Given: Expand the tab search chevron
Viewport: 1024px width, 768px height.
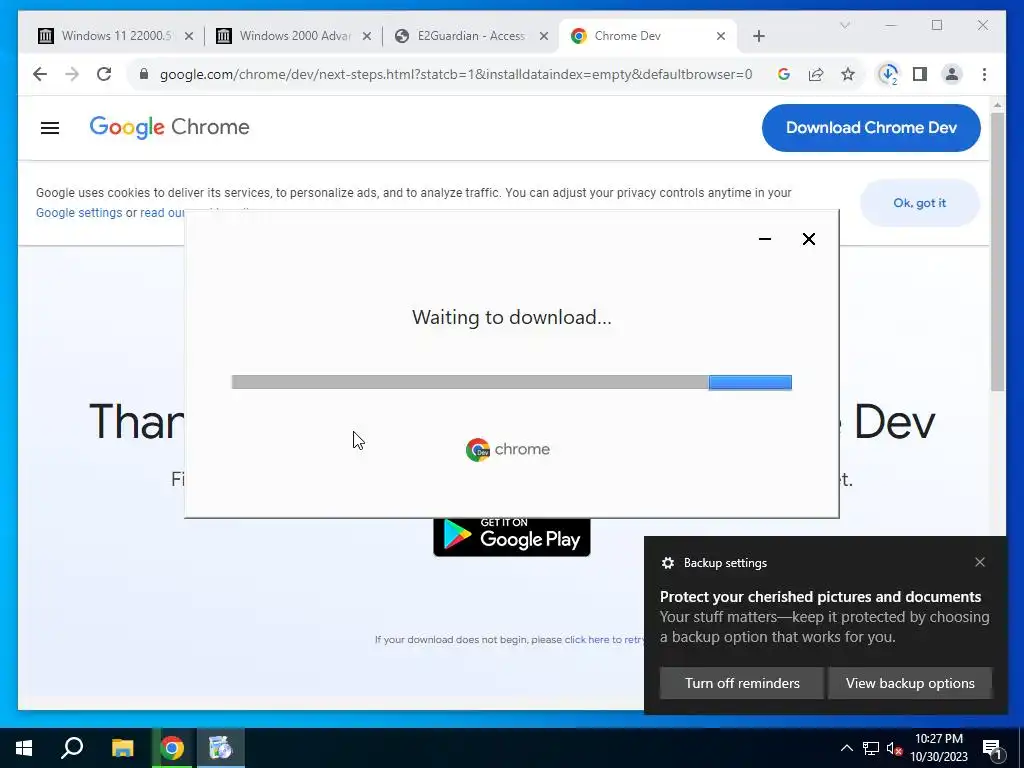Looking at the screenshot, I should point(844,25).
